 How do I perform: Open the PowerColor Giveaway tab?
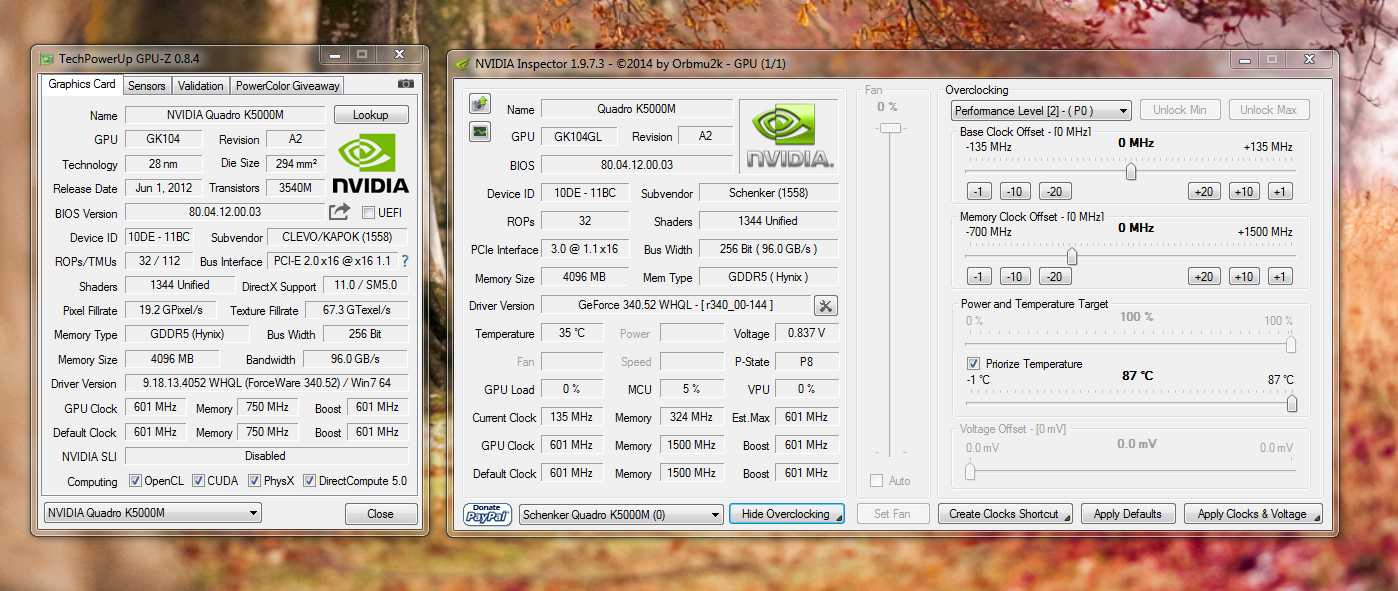coord(288,86)
